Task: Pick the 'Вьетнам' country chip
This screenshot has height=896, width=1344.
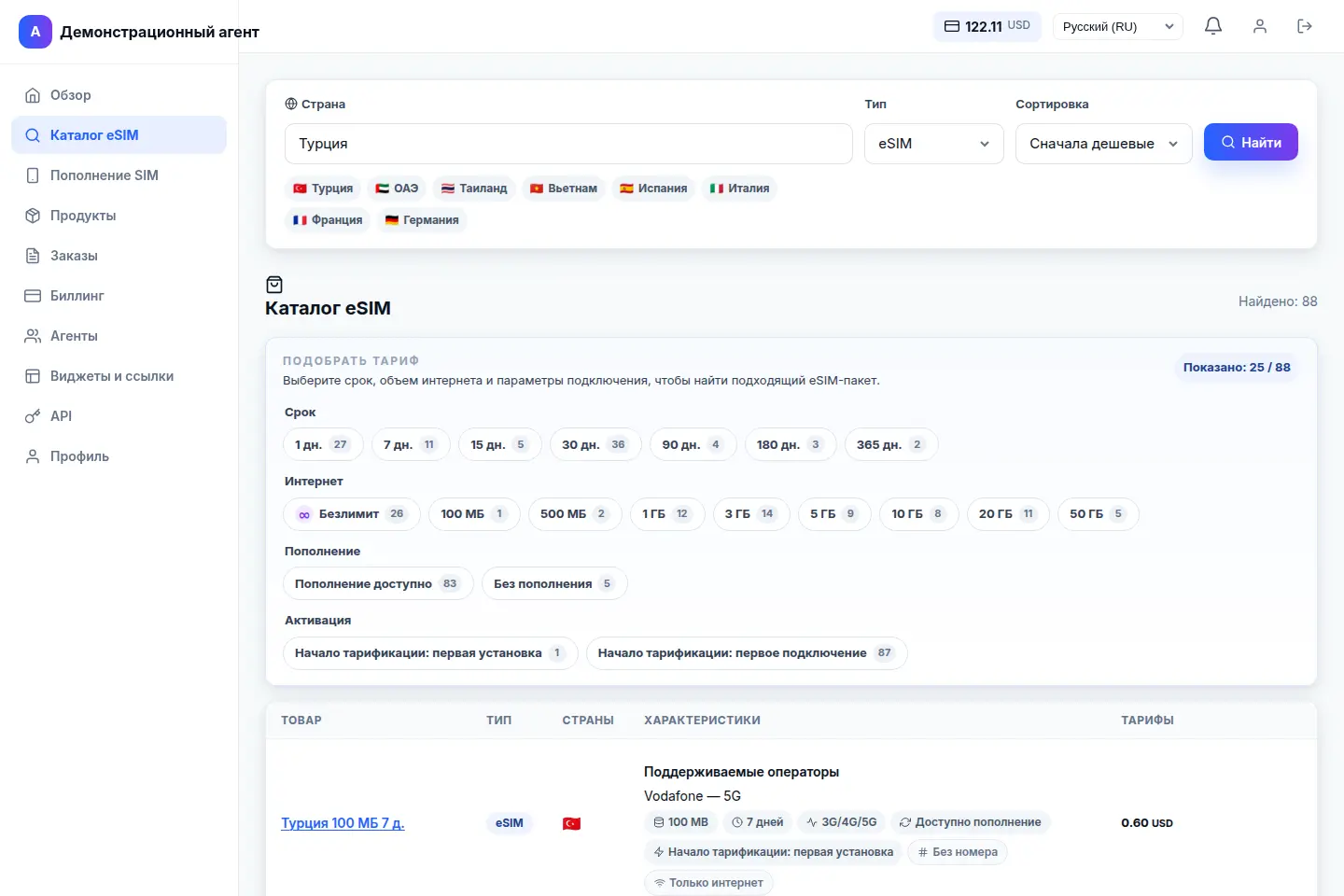Action: pyautogui.click(x=564, y=189)
